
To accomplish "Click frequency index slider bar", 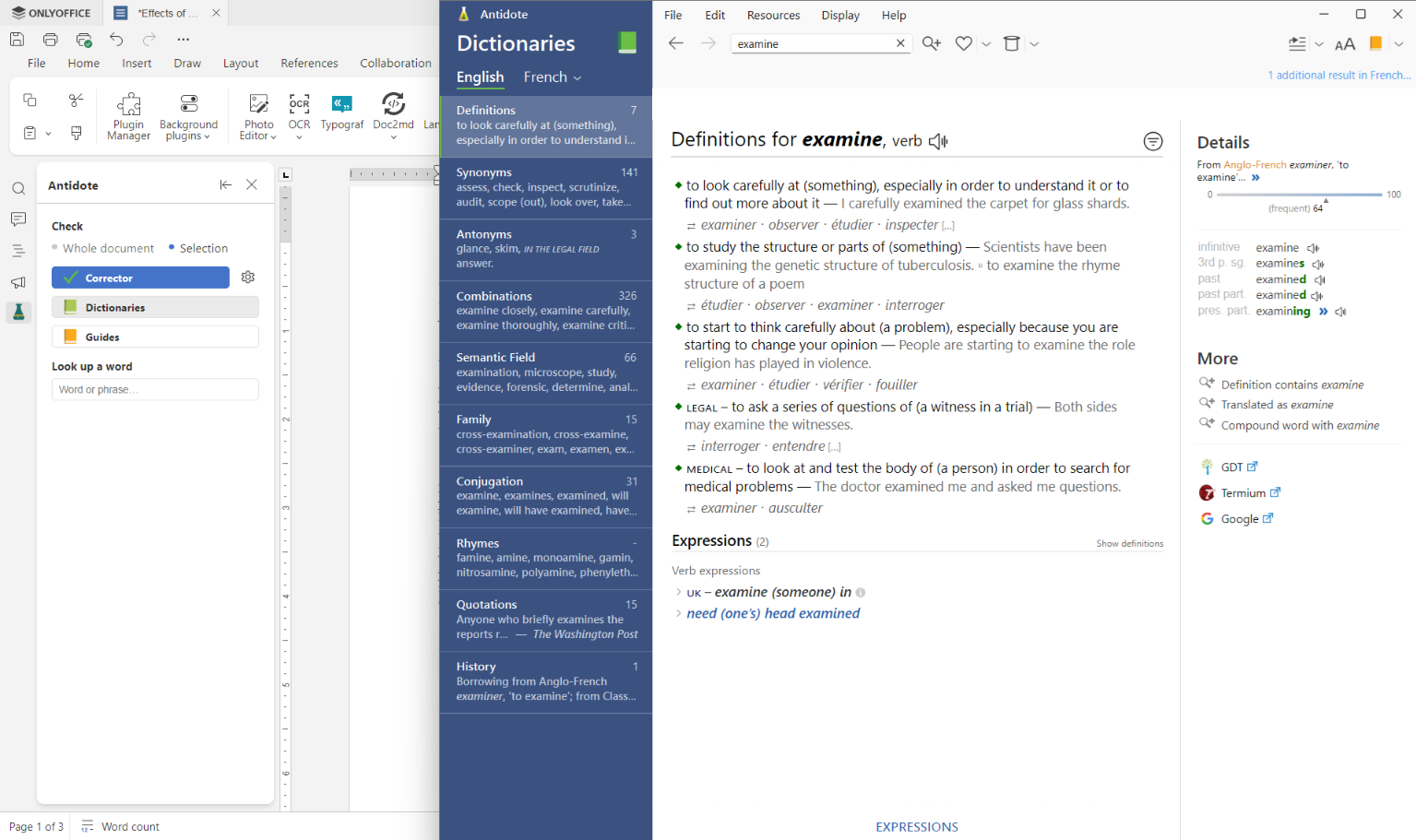I will coord(1299,195).
